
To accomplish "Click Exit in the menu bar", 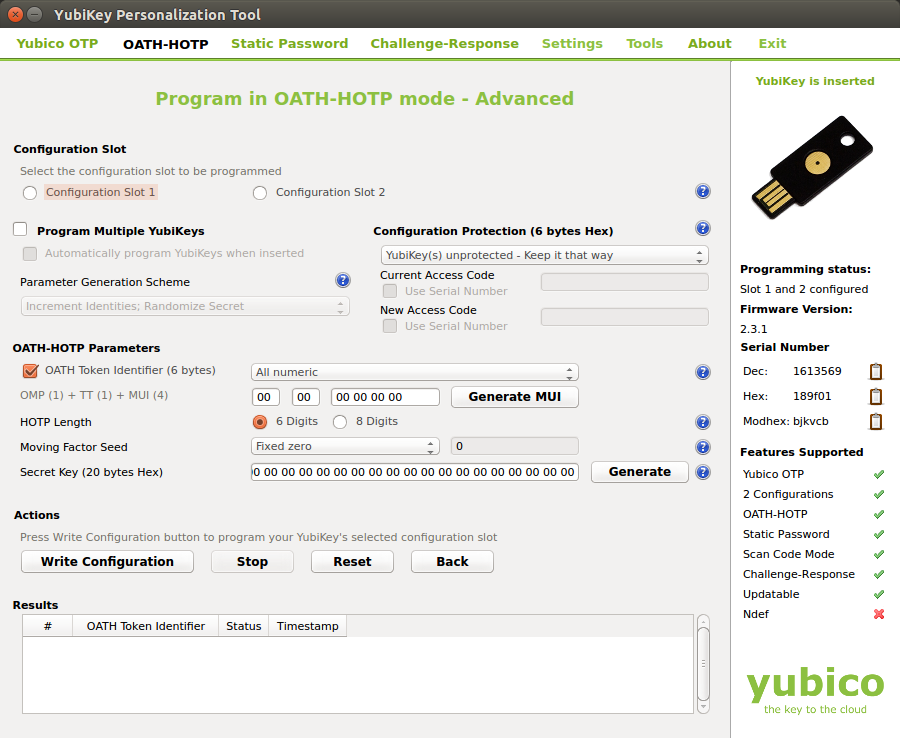I will pos(772,44).
